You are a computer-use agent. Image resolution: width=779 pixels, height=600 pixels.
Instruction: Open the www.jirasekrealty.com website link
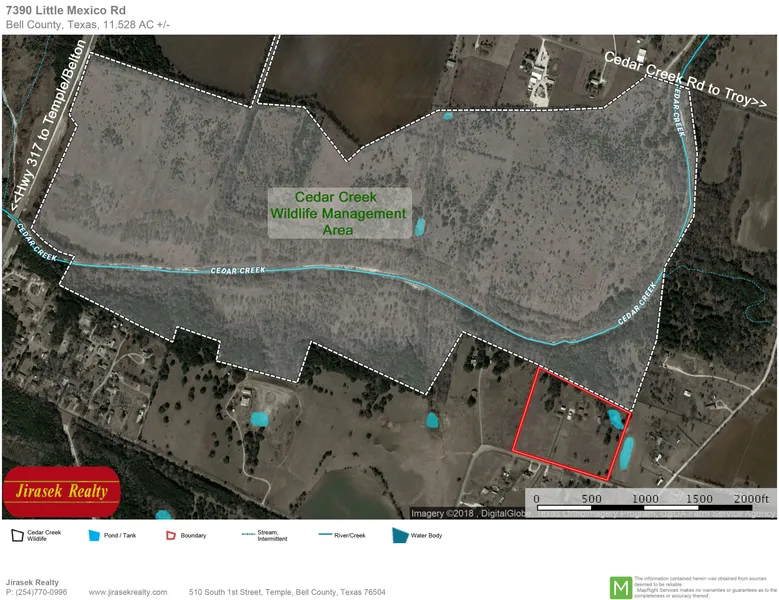[x=128, y=592]
